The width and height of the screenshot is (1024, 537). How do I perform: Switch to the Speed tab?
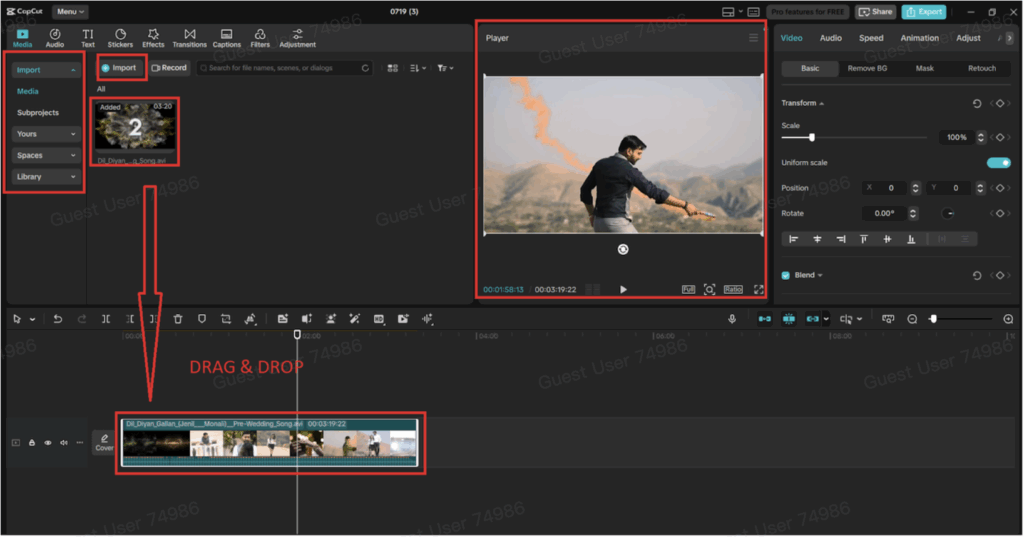[x=871, y=38]
